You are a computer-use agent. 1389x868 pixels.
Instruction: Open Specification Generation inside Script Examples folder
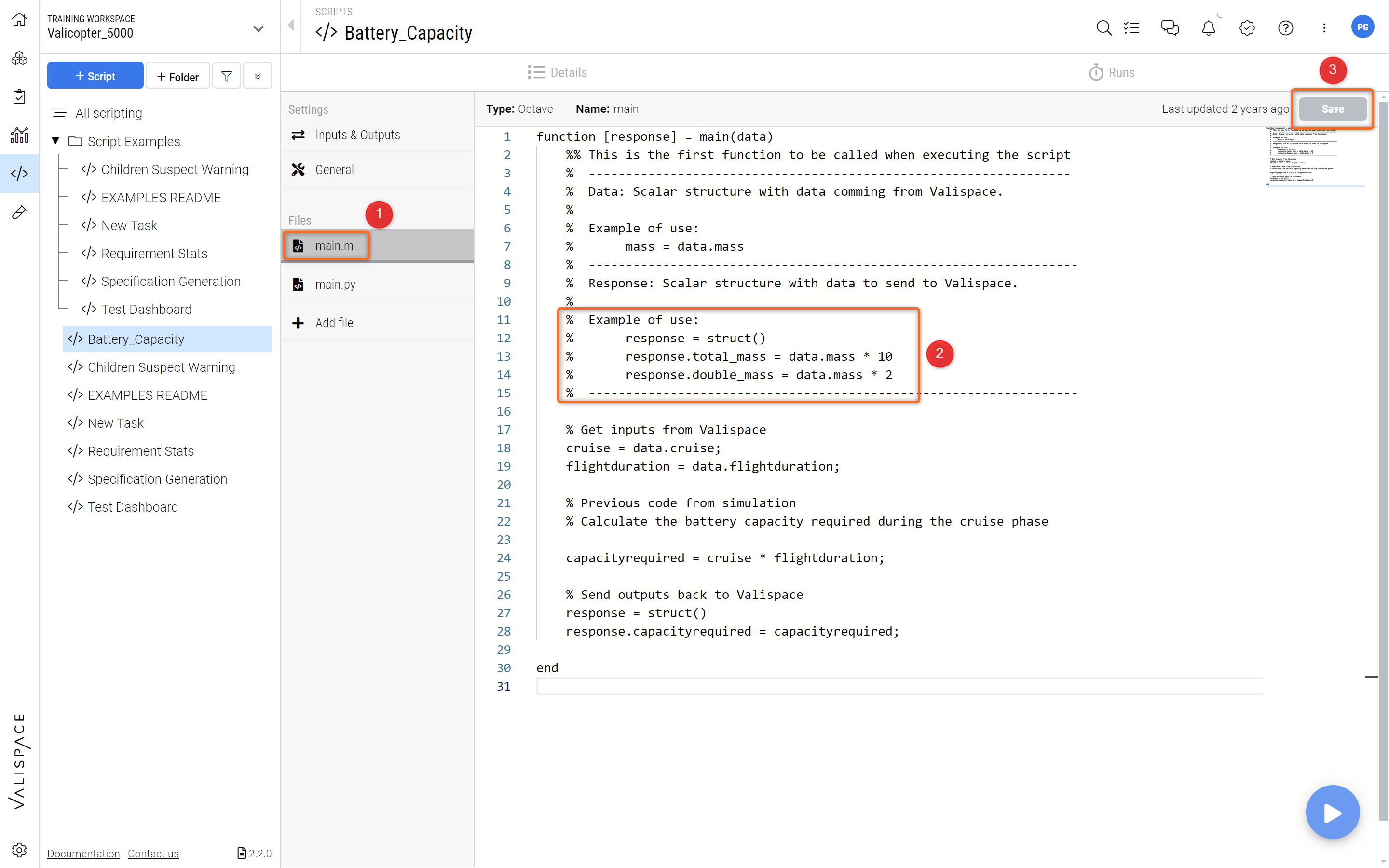click(170, 281)
